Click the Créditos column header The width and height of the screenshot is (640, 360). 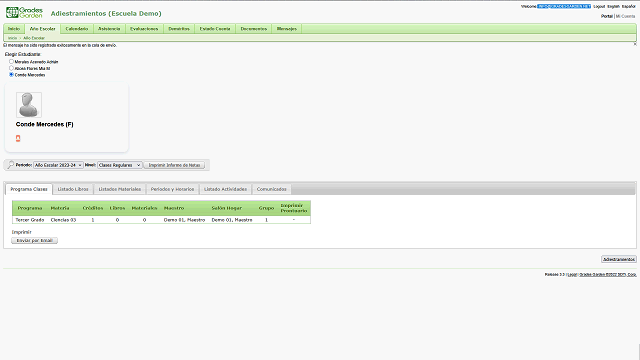[x=93, y=208]
